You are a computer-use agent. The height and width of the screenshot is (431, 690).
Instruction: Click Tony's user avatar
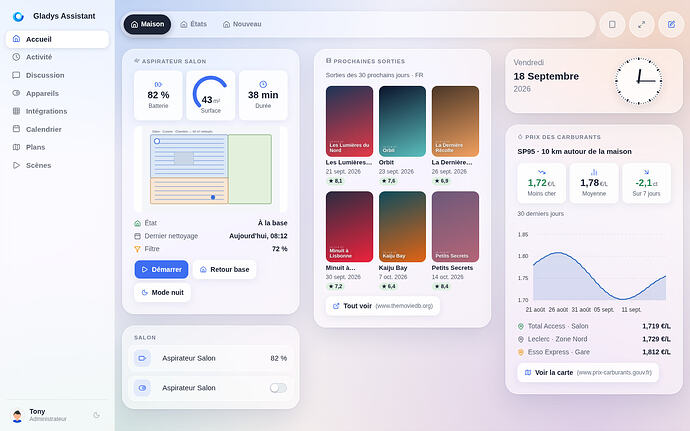click(x=17, y=416)
